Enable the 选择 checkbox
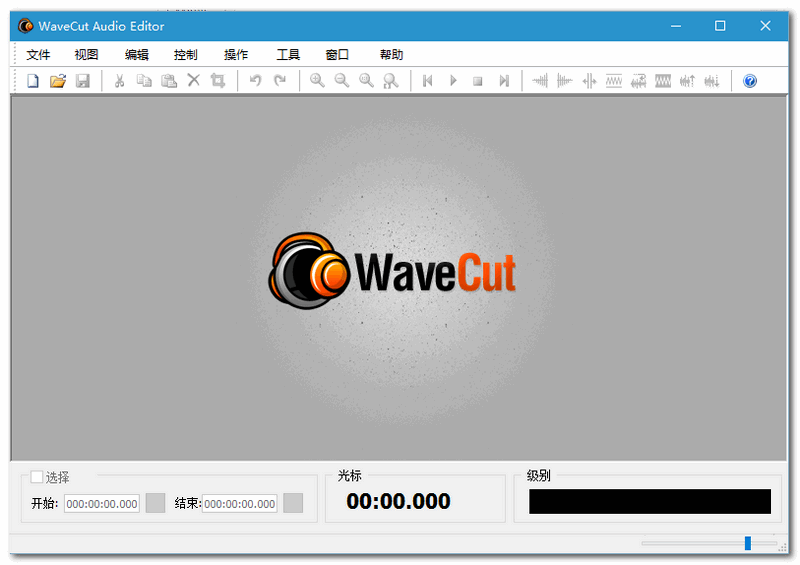Image resolution: width=800 pixels, height=565 pixels. 37,477
